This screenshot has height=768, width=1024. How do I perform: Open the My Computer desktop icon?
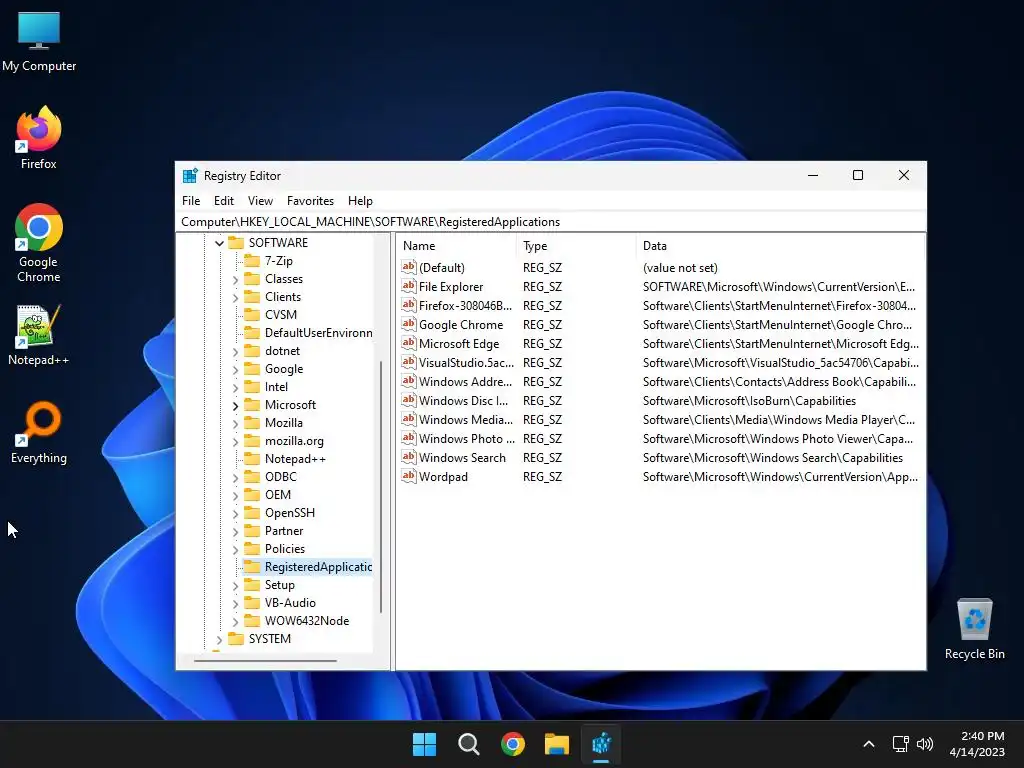click(39, 40)
